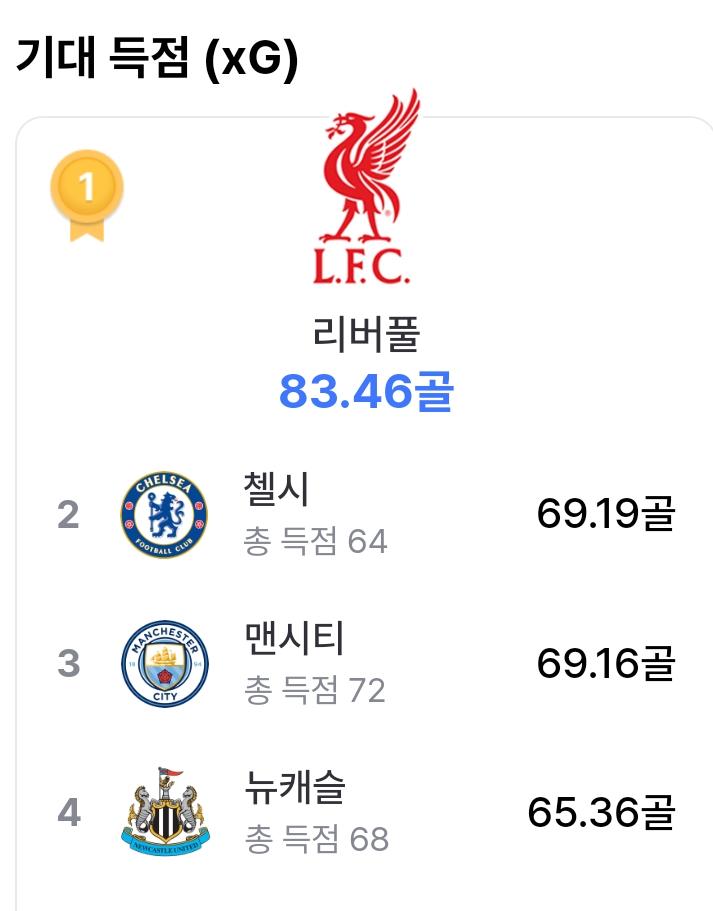Click Newcastle's 65.36골 value
713x911 pixels.
point(601,812)
